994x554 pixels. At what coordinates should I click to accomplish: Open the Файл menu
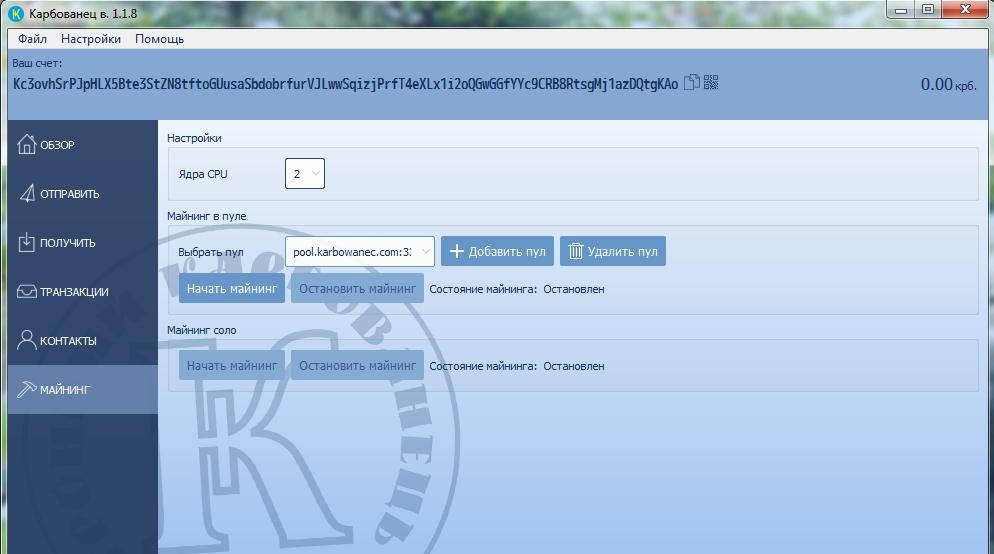coord(32,39)
